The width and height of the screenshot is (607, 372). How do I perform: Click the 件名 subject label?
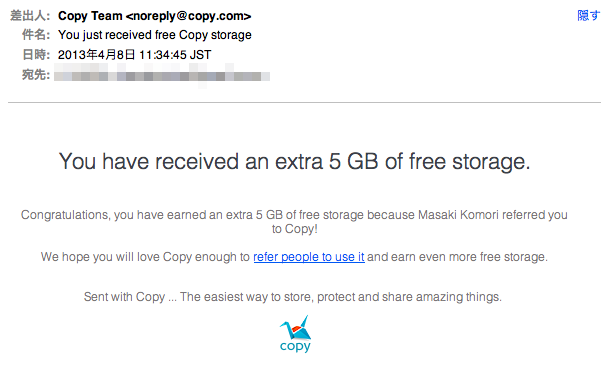(x=36, y=35)
